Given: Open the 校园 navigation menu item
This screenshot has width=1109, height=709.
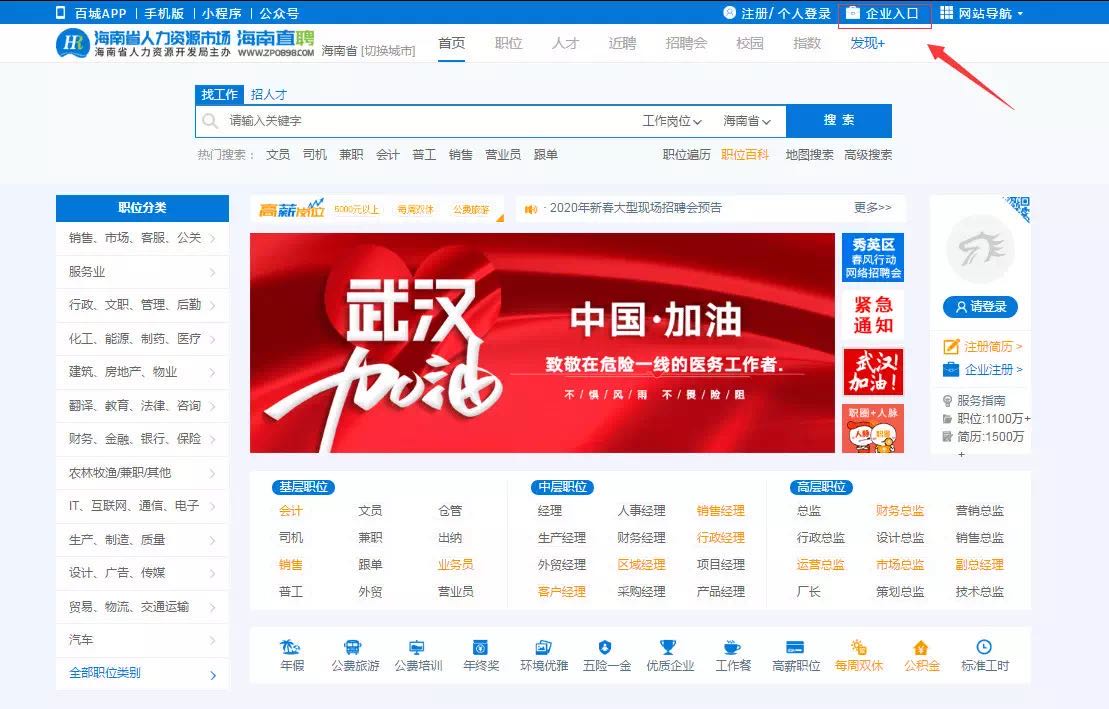Looking at the screenshot, I should click(x=749, y=43).
